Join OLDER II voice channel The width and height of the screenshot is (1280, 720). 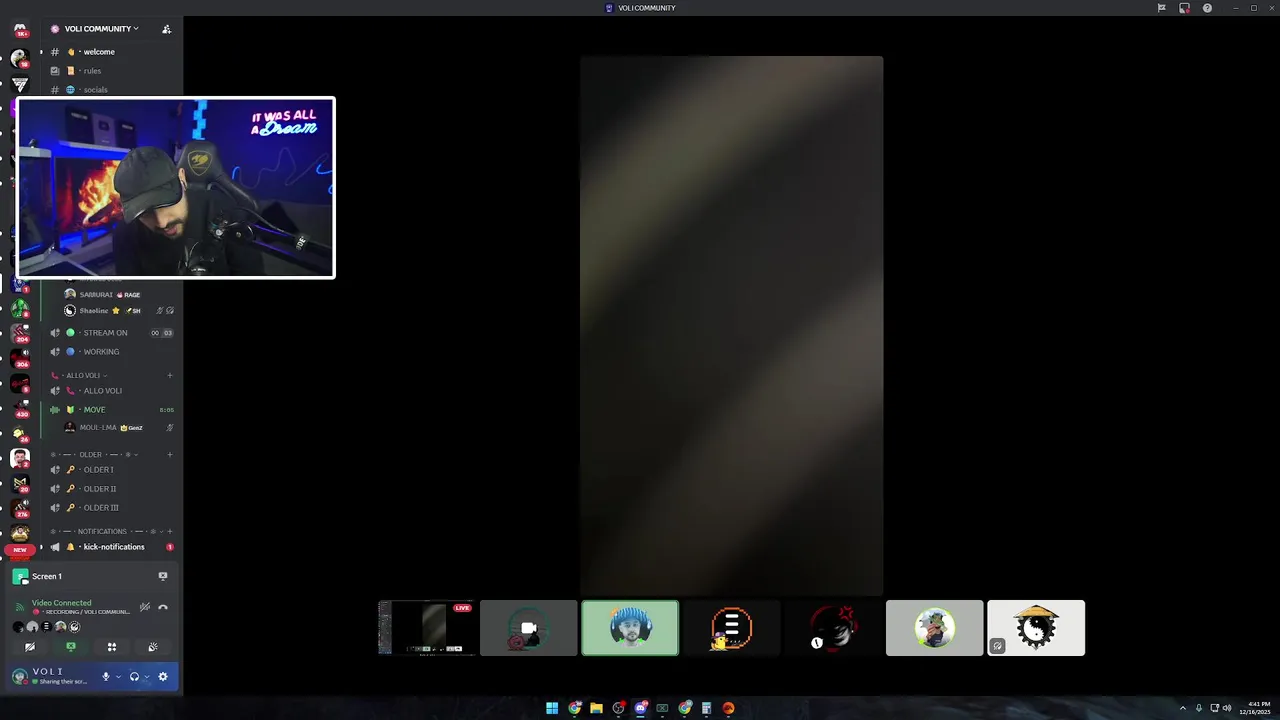(x=111, y=489)
